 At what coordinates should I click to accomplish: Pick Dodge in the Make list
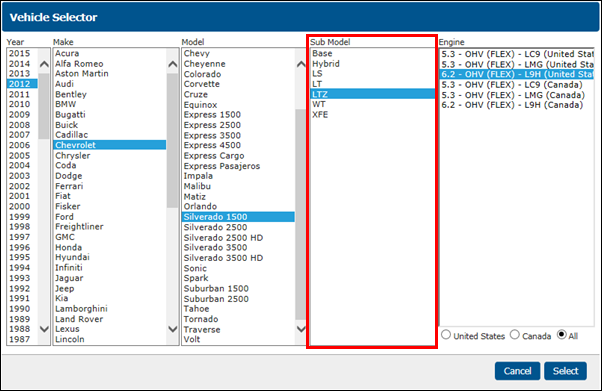tap(109, 176)
